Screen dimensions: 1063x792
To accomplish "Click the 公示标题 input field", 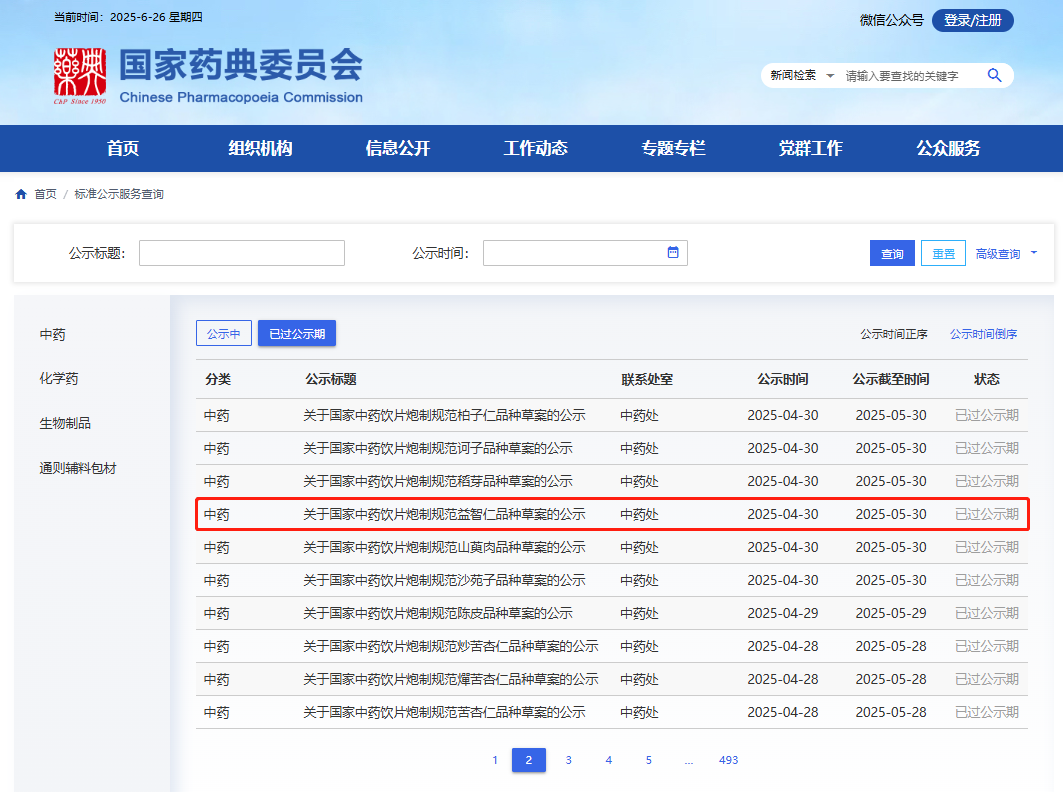I will pos(241,253).
